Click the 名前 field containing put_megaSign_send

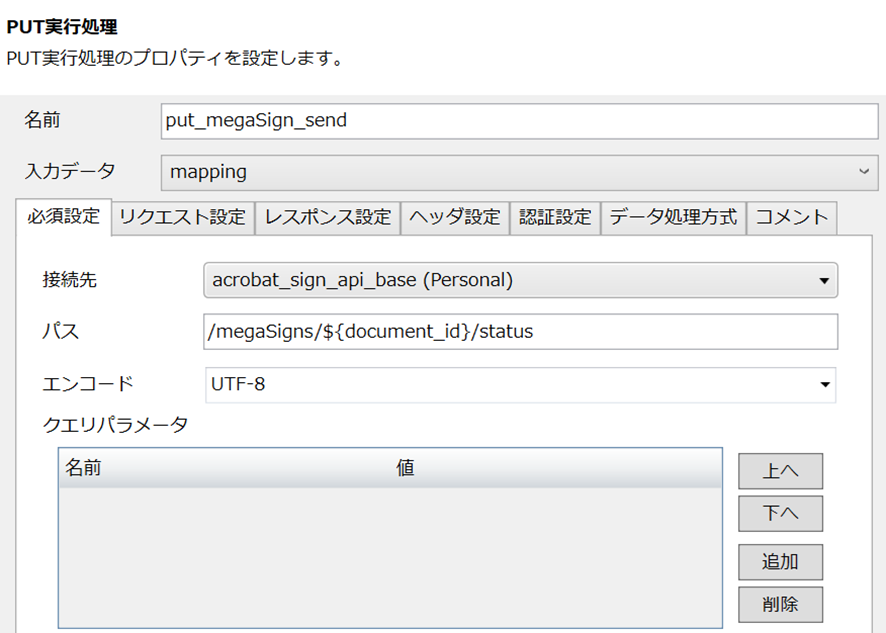point(518,121)
